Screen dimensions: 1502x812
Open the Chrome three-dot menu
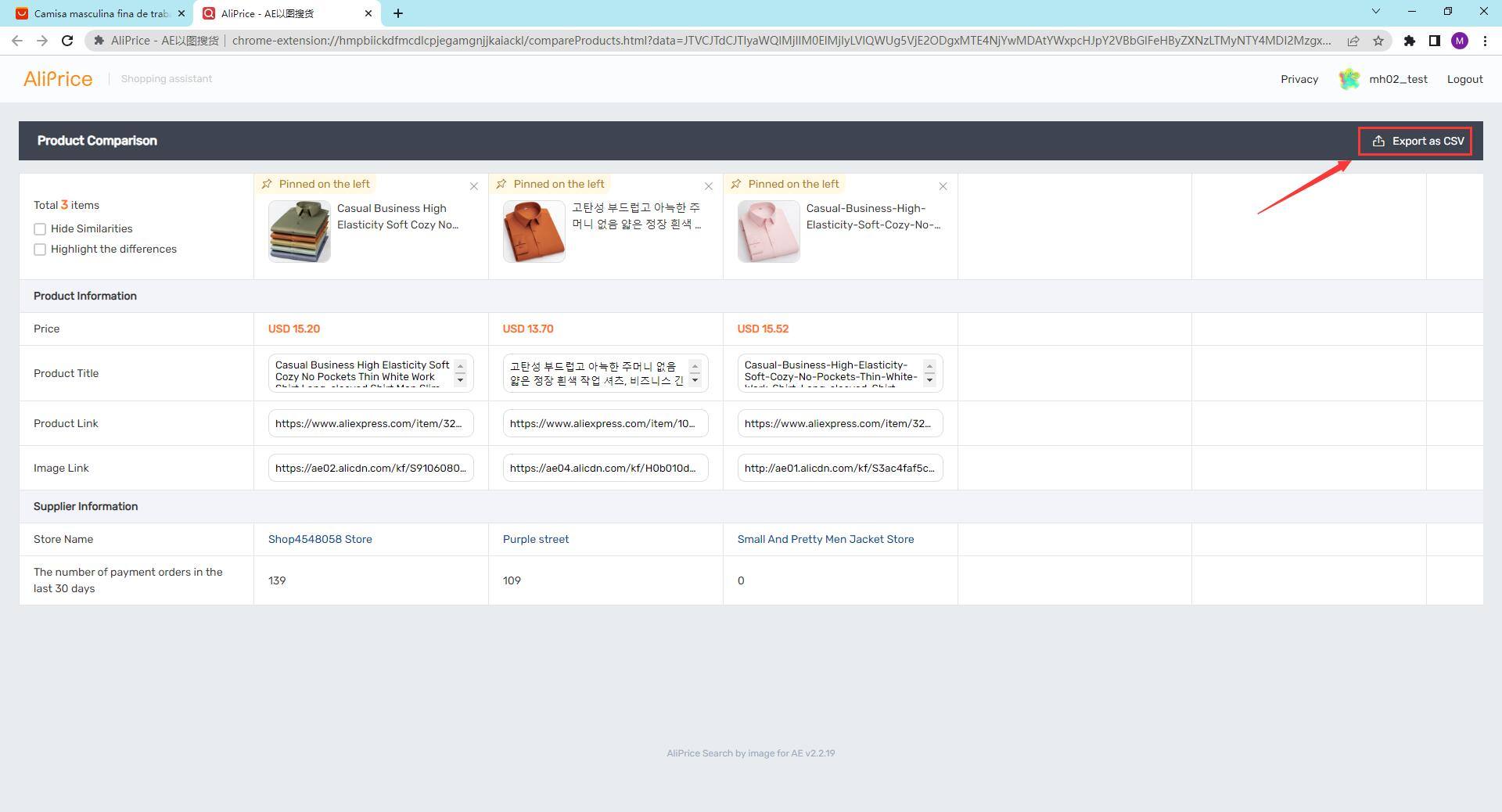pyautogui.click(x=1485, y=41)
